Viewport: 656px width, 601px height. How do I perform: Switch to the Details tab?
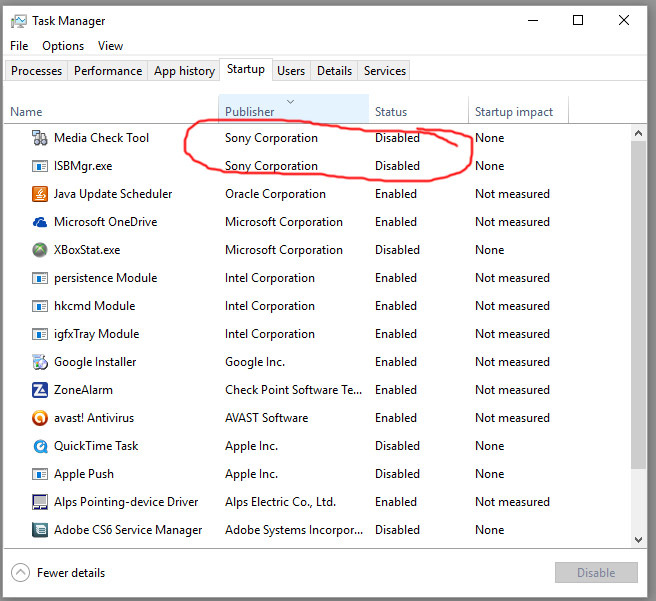click(x=334, y=71)
